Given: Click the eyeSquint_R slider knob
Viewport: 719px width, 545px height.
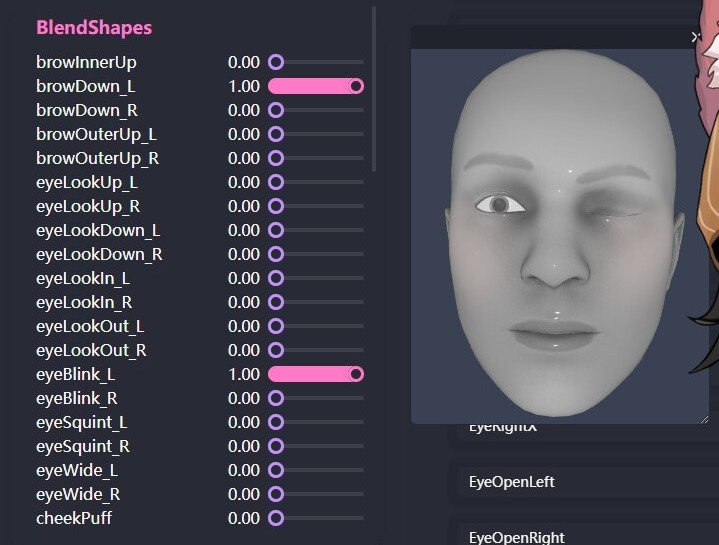Looking at the screenshot, I should click(276, 446).
